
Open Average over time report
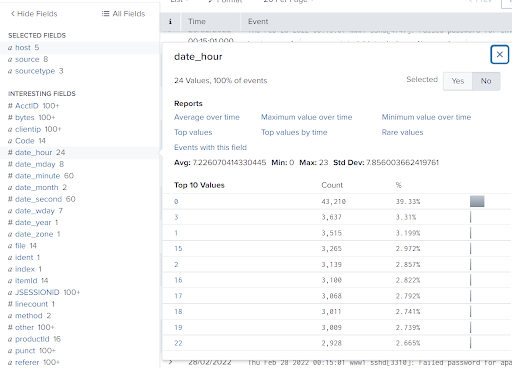point(207,117)
